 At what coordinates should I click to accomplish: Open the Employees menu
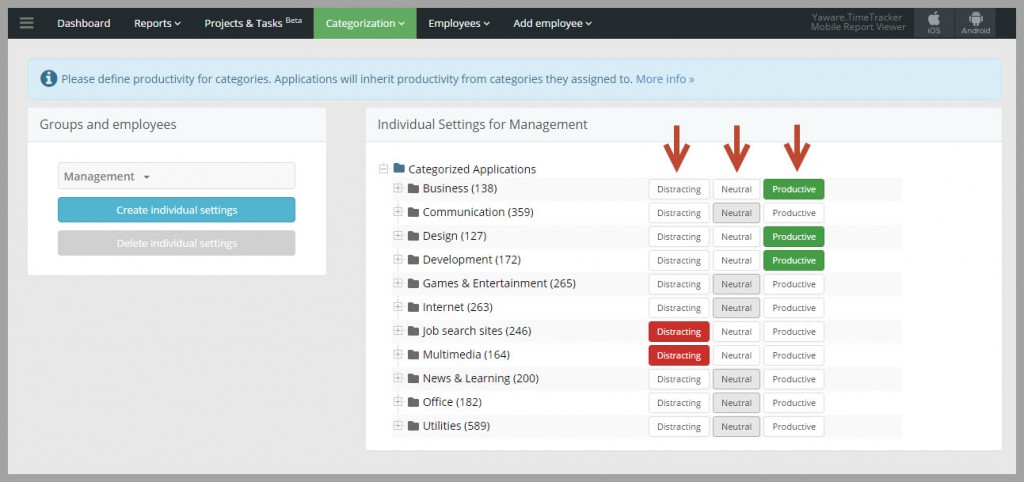pos(458,24)
